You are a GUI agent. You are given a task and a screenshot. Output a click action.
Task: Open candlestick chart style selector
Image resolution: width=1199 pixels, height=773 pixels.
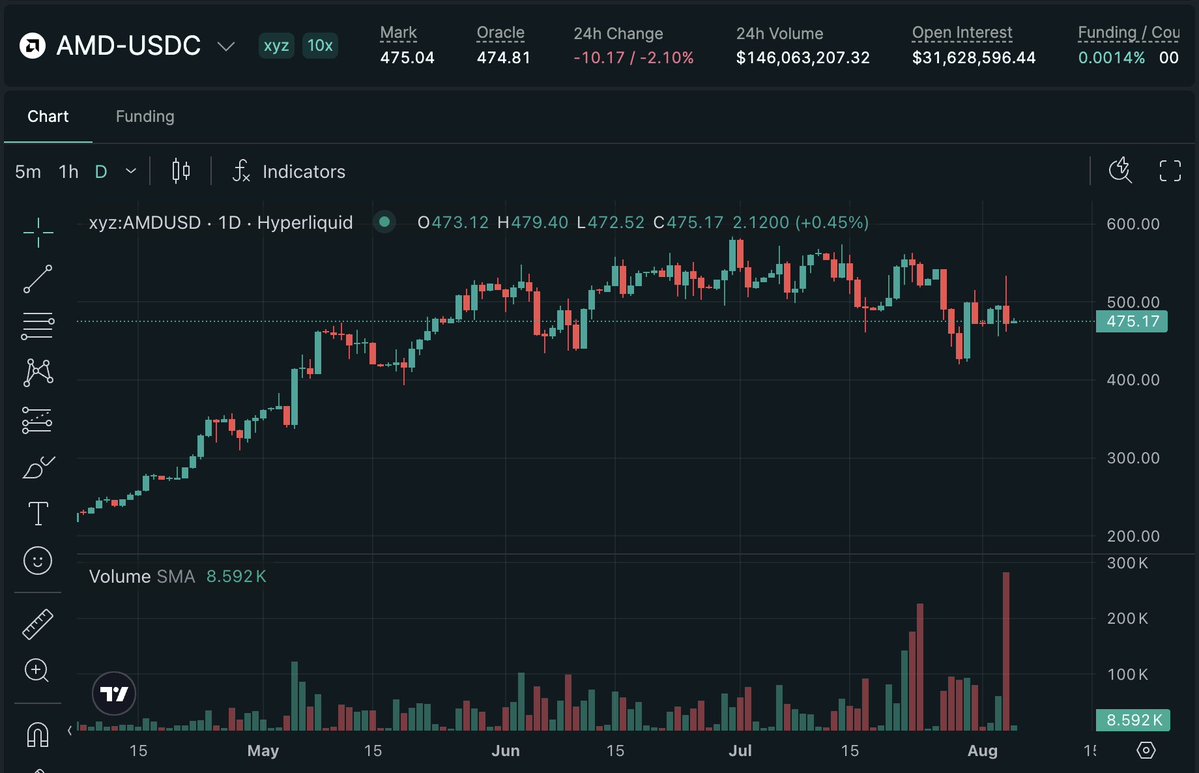(180, 171)
